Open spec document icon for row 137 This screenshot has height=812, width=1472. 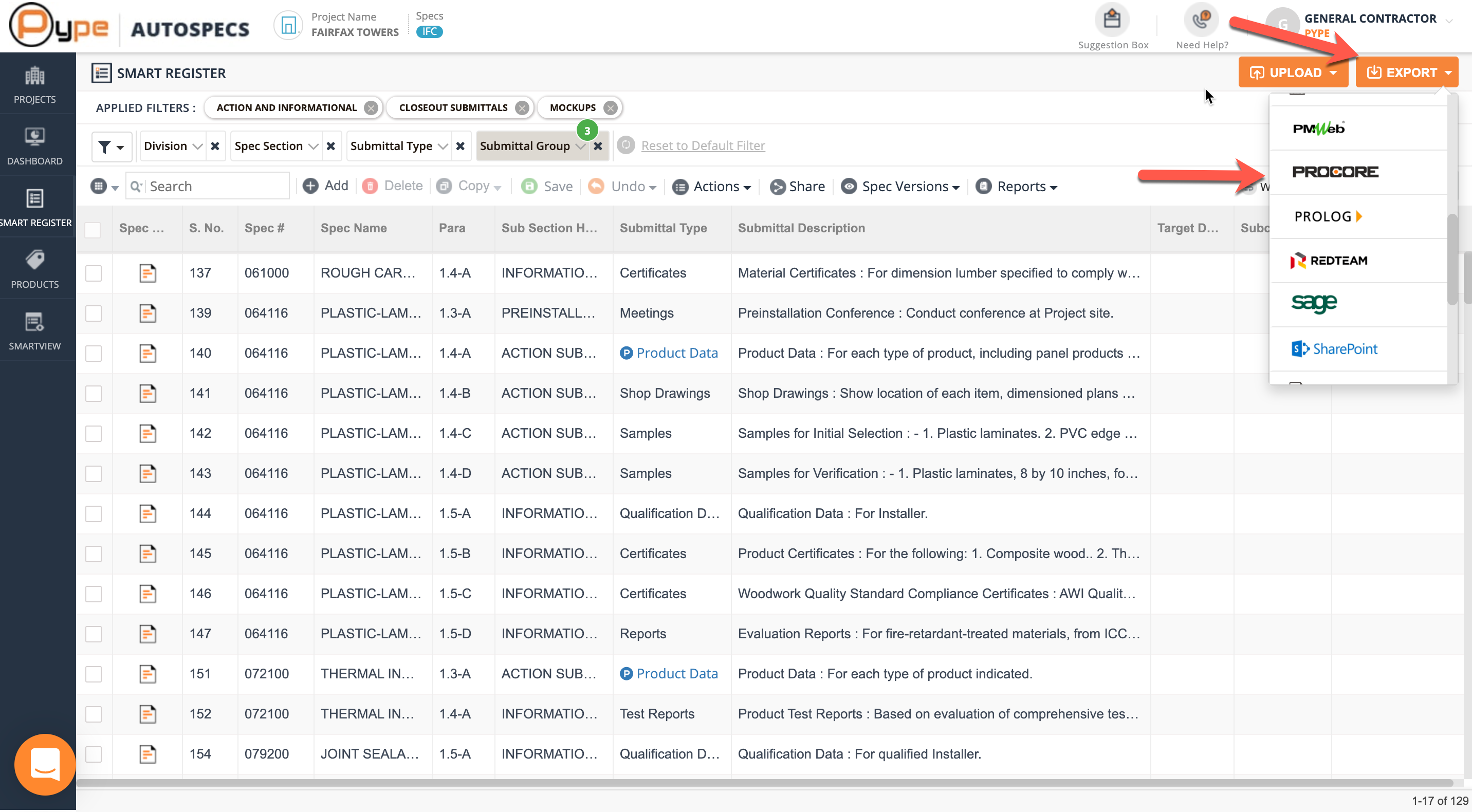(x=148, y=273)
